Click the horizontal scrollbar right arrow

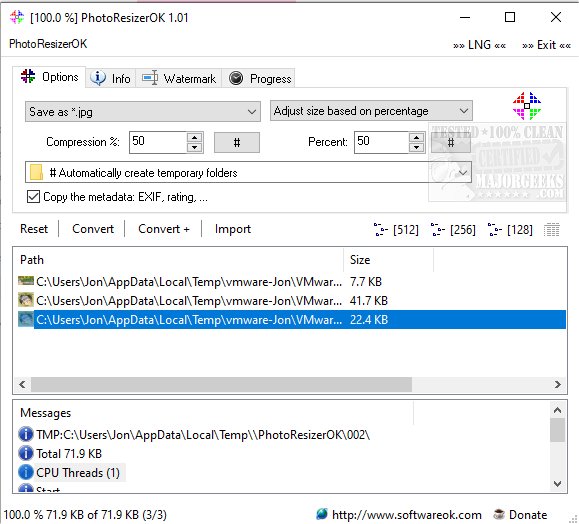click(557, 384)
